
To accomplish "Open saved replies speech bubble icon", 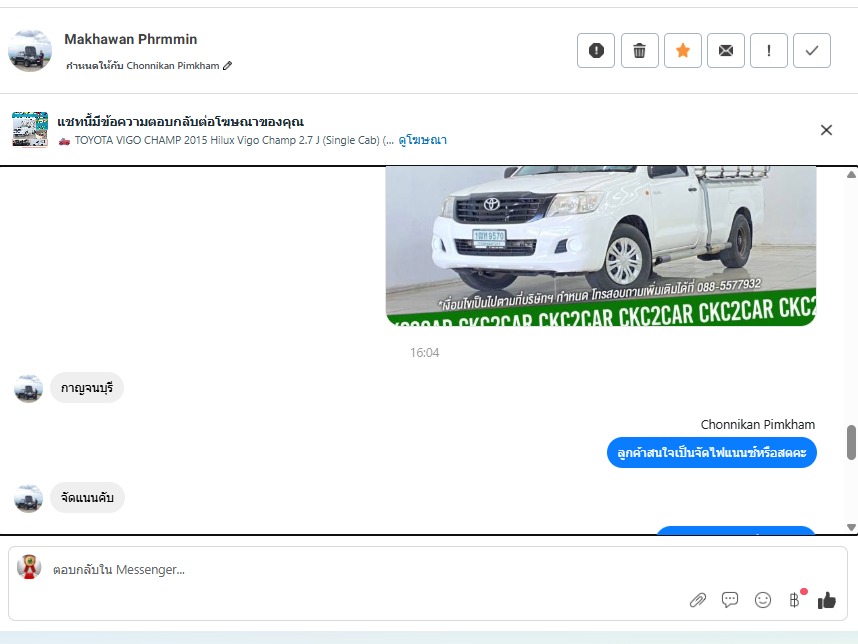I will (730, 600).
